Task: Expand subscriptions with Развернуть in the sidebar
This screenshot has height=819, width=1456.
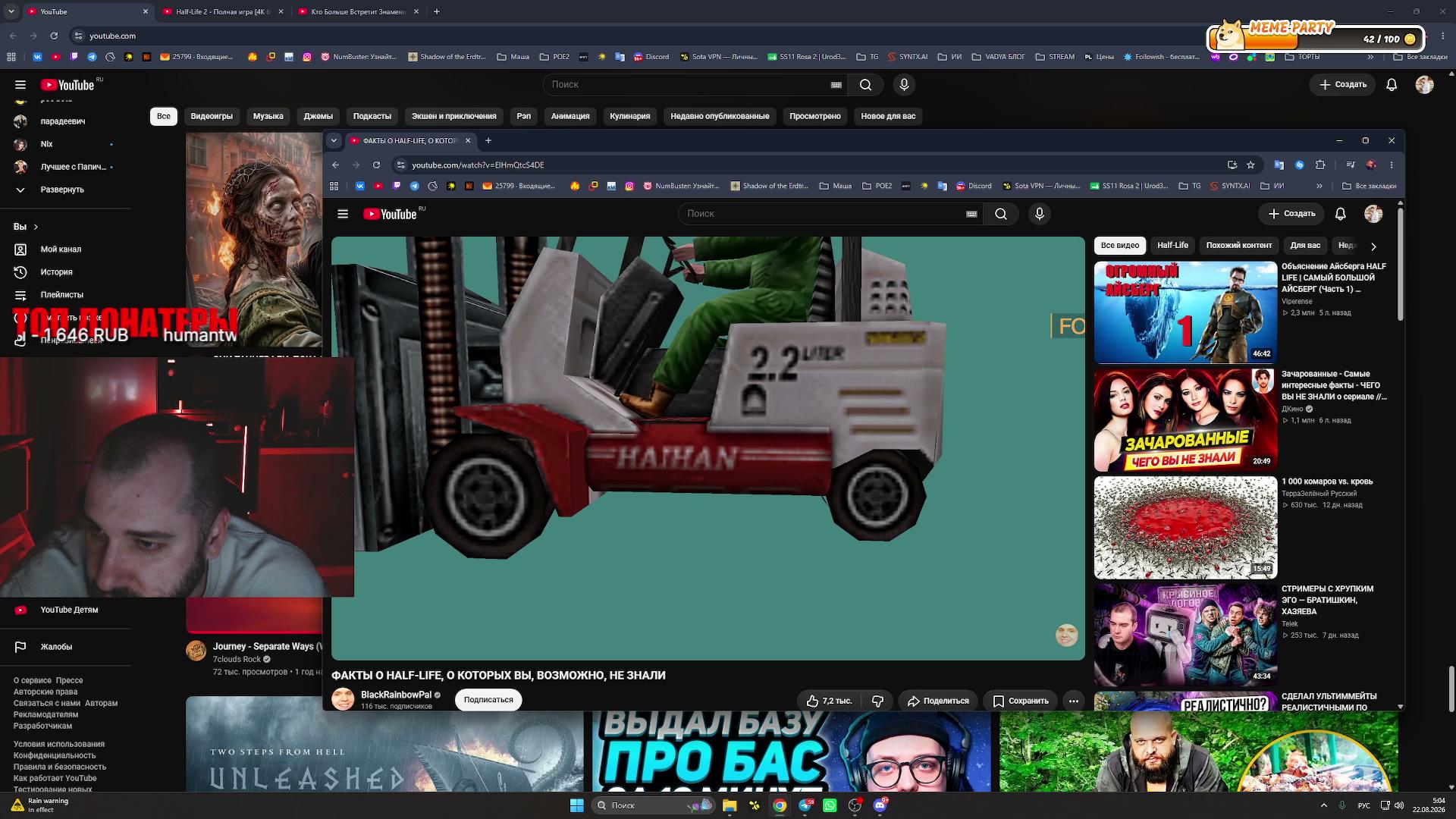Action: click(62, 190)
